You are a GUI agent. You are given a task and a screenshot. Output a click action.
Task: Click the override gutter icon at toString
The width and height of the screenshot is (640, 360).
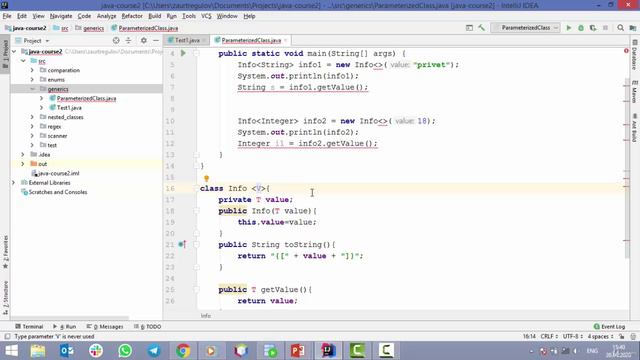182,244
